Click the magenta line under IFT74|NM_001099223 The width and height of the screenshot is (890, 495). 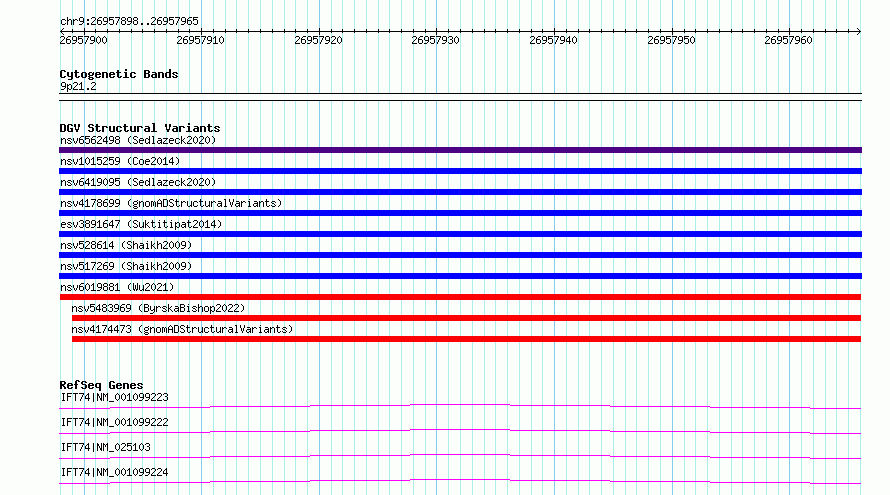click(460, 406)
